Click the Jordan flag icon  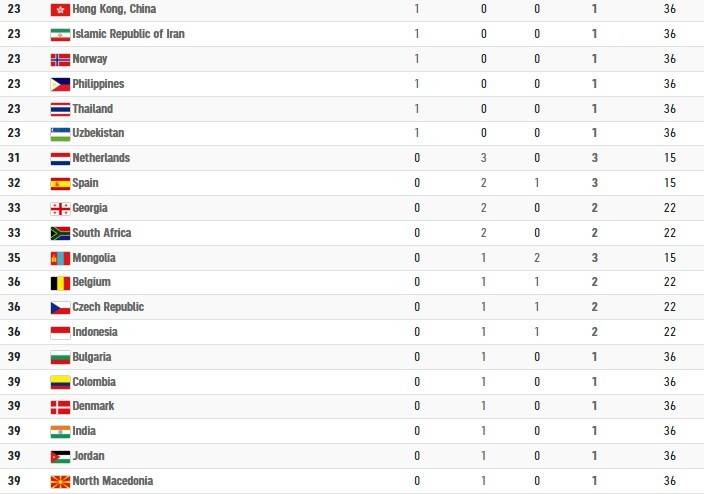[x=60, y=457]
